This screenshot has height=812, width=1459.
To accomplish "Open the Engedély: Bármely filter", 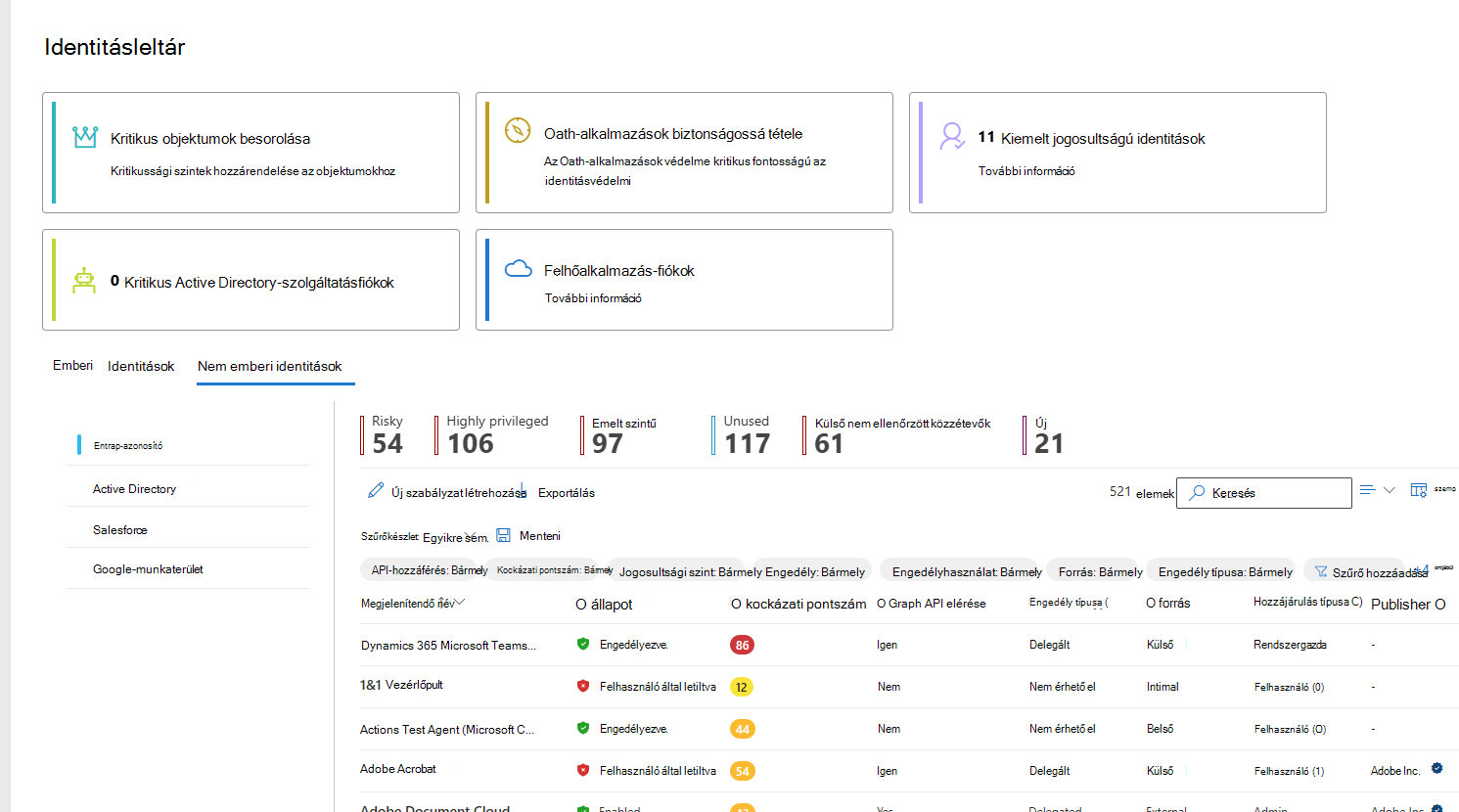I will (x=815, y=572).
